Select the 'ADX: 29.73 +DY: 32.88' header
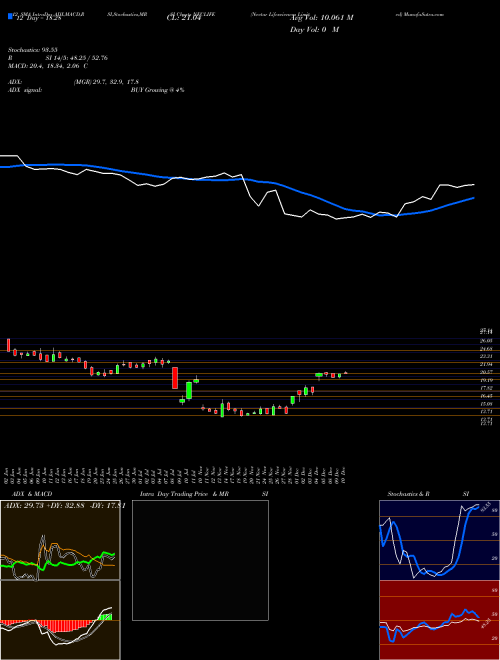This screenshot has height=660, width=500. 43,506
